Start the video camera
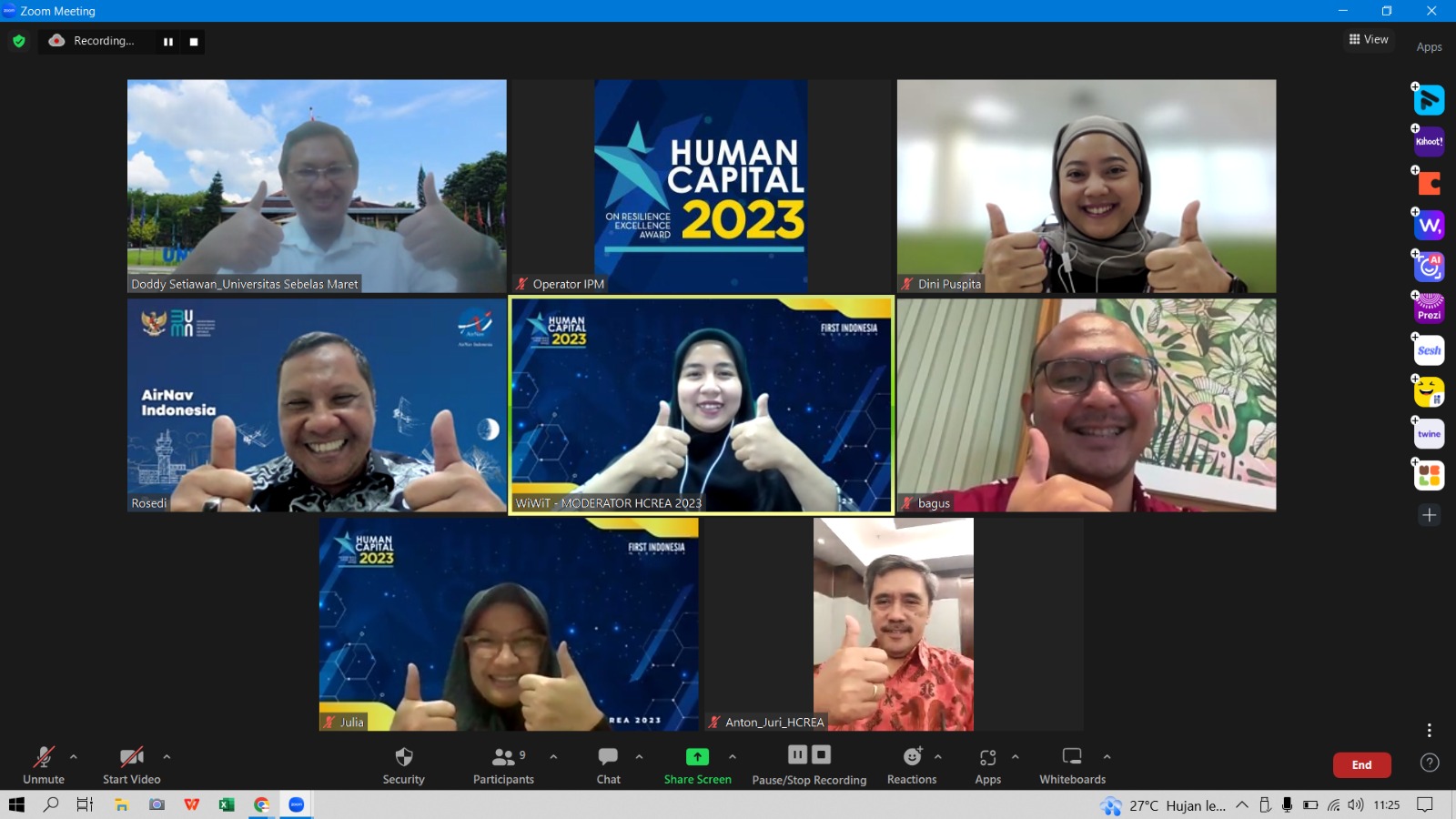Viewport: 1456px width, 819px height. tap(132, 765)
